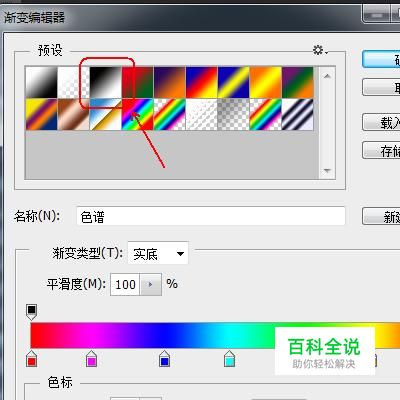This screenshot has width=400, height=400.
Task: Click the 载入 load button
Action: pyautogui.click(x=381, y=122)
